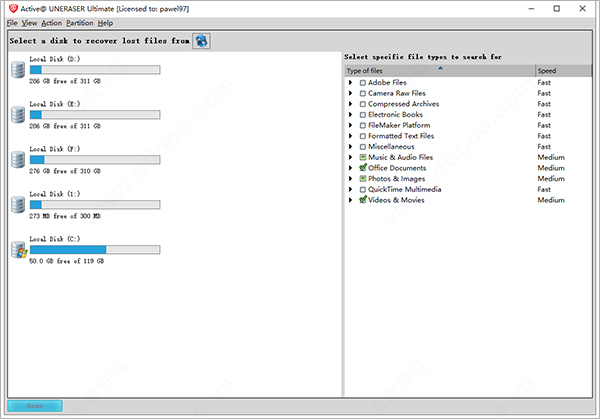
Task: Expand the Music & Audio Files group
Action: click(350, 157)
